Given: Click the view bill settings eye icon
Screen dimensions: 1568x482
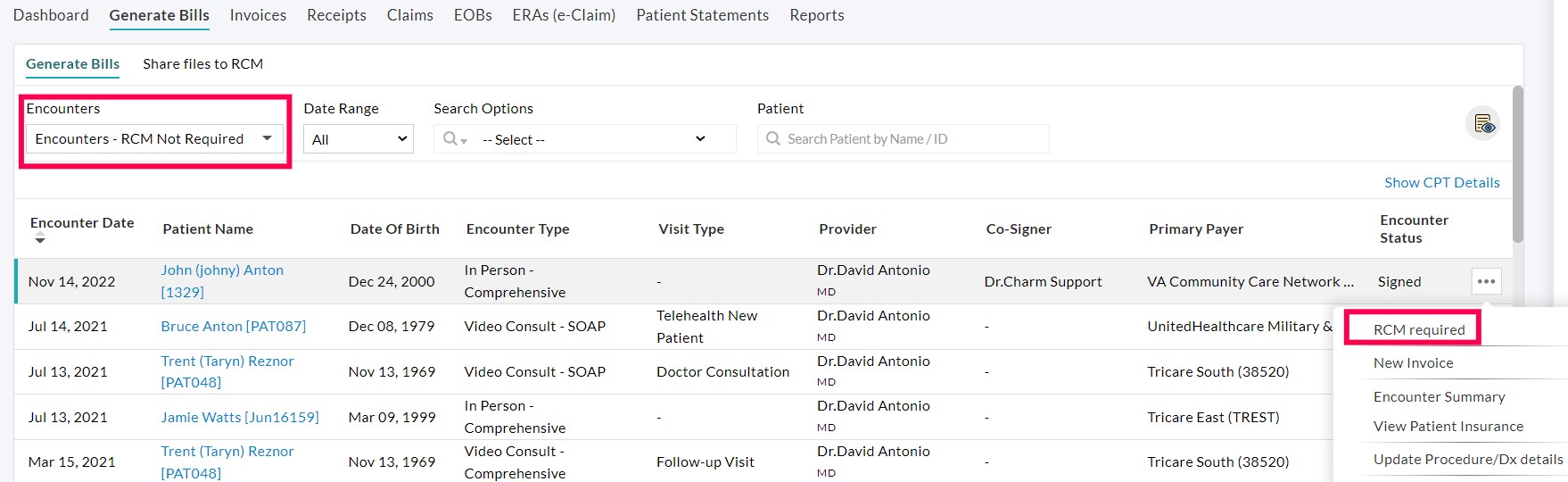Looking at the screenshot, I should coord(1483,124).
